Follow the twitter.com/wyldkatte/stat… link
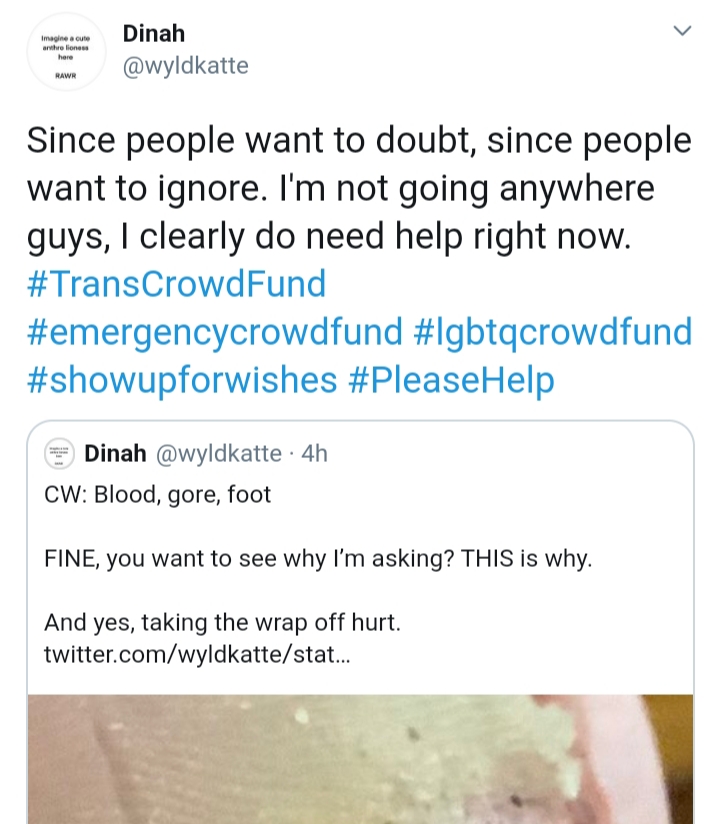This screenshot has height=824, width=720. coord(197,654)
